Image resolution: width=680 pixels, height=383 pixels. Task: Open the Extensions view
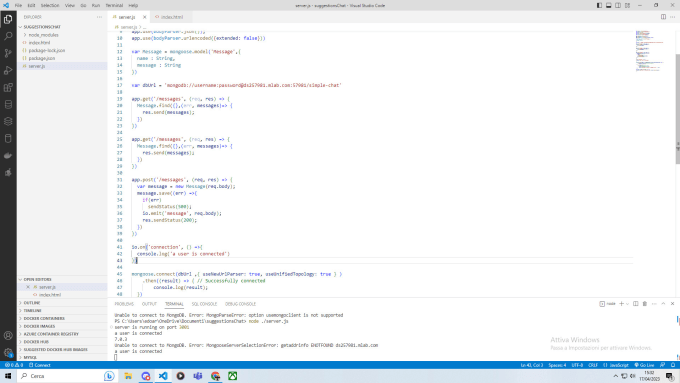[8, 88]
